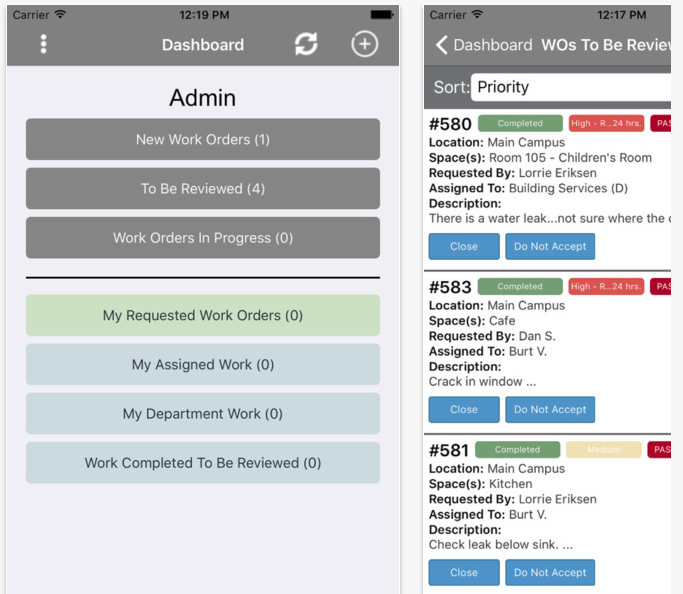Screen dimensions: 683x594
Task: Open Work Orders In Progress (0)
Action: tap(203, 238)
